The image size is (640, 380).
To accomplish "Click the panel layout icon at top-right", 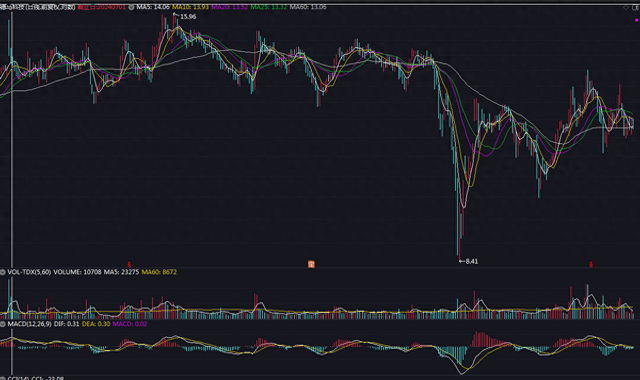I will coord(636,7).
